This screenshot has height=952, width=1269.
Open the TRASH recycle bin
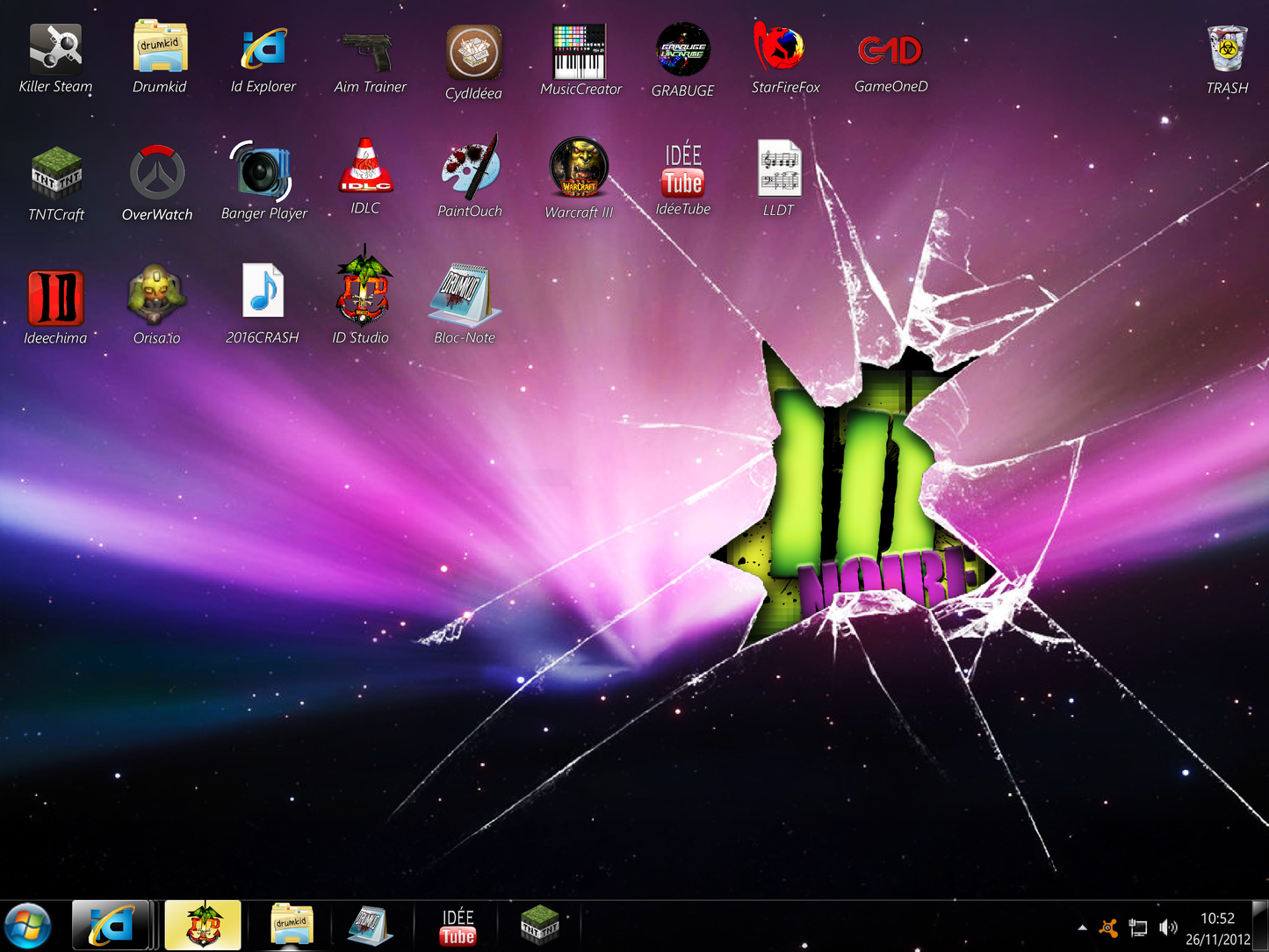(x=1227, y=50)
